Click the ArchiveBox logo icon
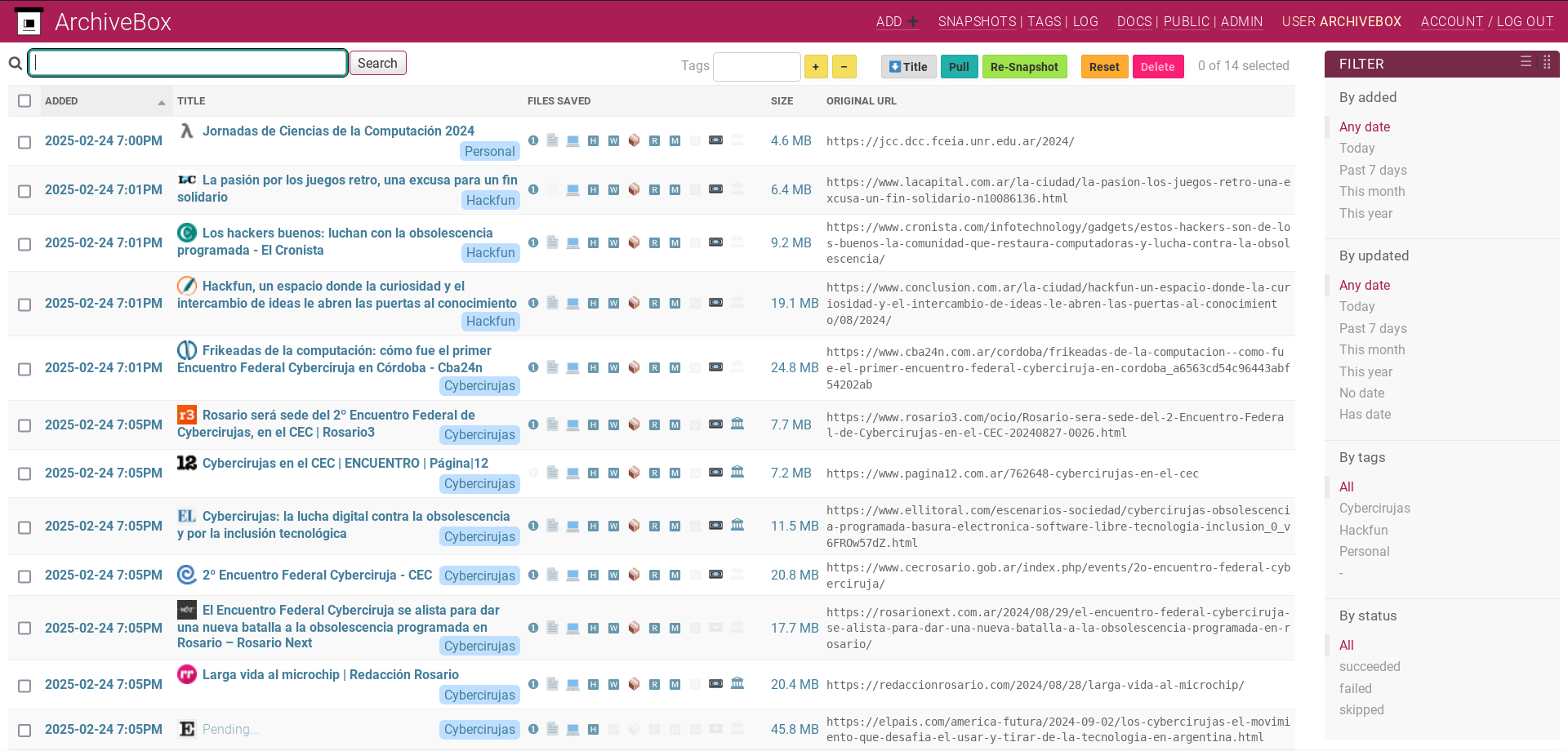1568x751 pixels. tap(29, 22)
